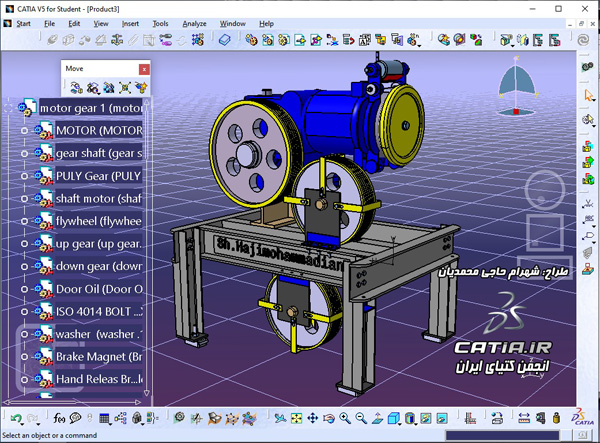Toggle the Hide/Show icon

click(x=426, y=418)
